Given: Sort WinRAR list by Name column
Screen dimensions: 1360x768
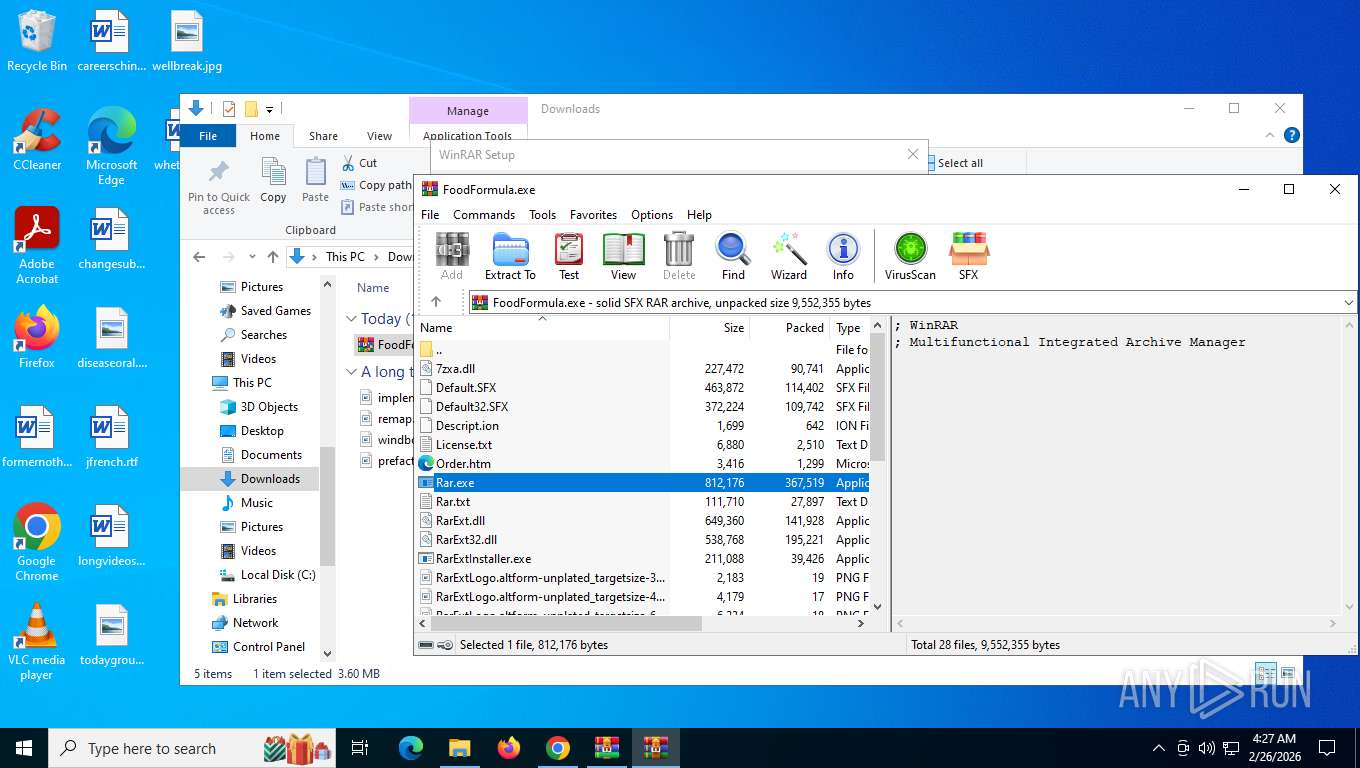Looking at the screenshot, I should pyautogui.click(x=543, y=328).
